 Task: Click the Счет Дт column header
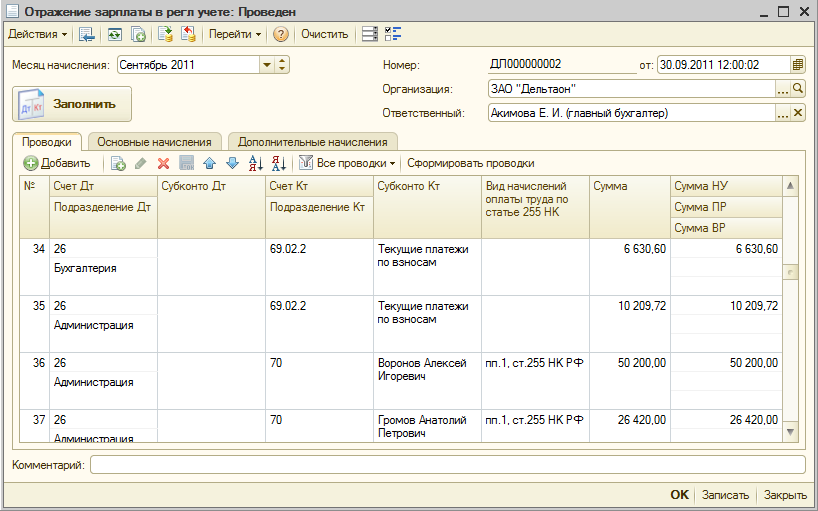103,186
